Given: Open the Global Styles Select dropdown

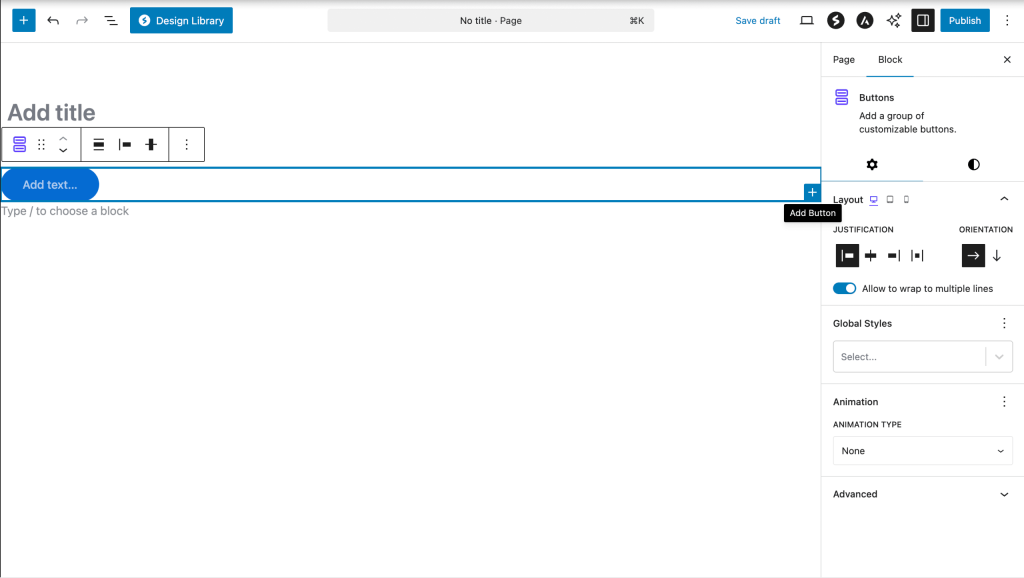Looking at the screenshot, I should (922, 356).
